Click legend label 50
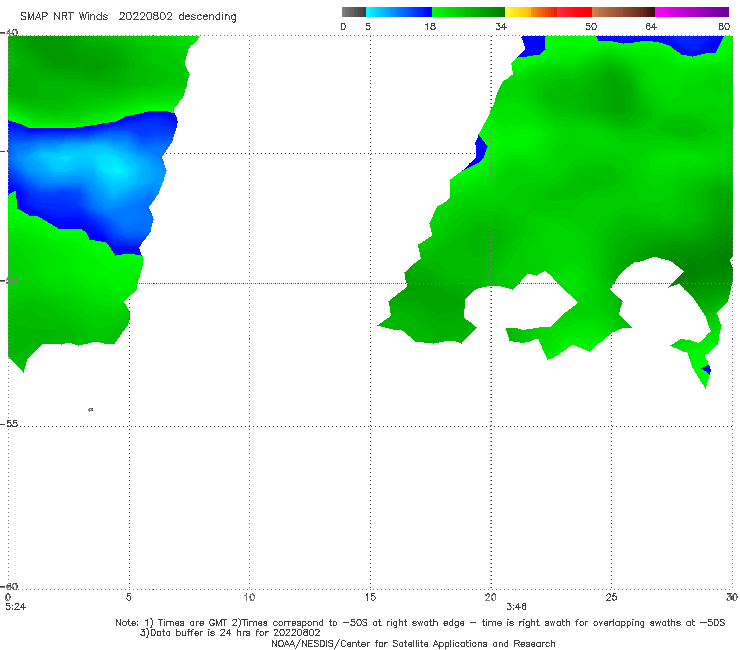 click(591, 26)
